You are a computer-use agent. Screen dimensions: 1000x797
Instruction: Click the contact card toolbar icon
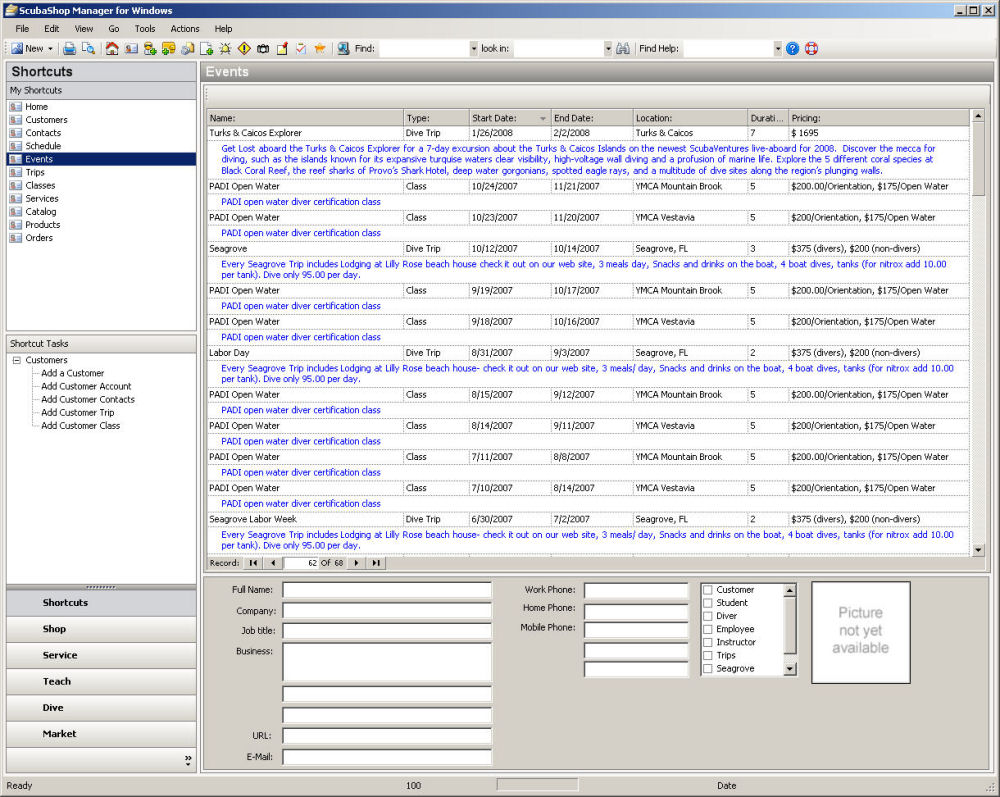pyautogui.click(x=131, y=48)
